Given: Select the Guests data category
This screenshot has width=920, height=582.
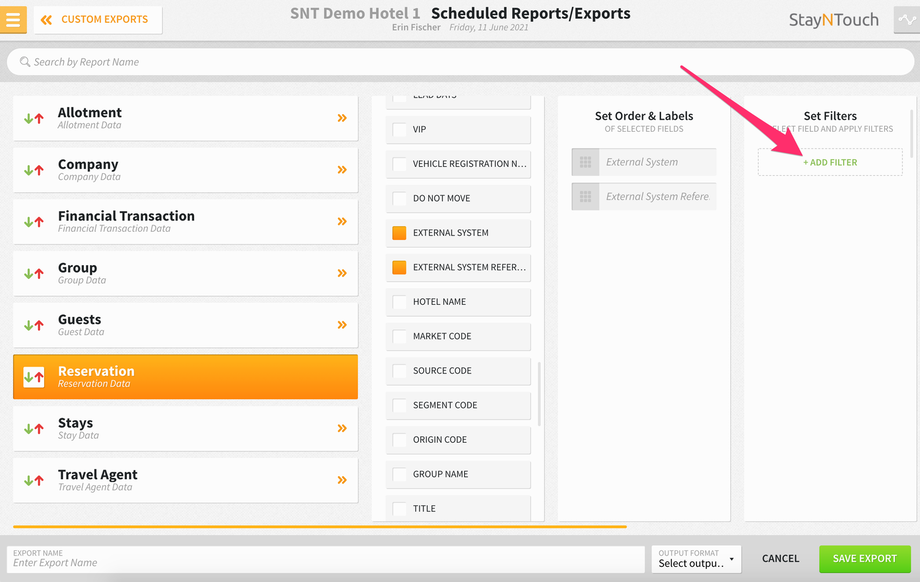Looking at the screenshot, I should point(185,324).
